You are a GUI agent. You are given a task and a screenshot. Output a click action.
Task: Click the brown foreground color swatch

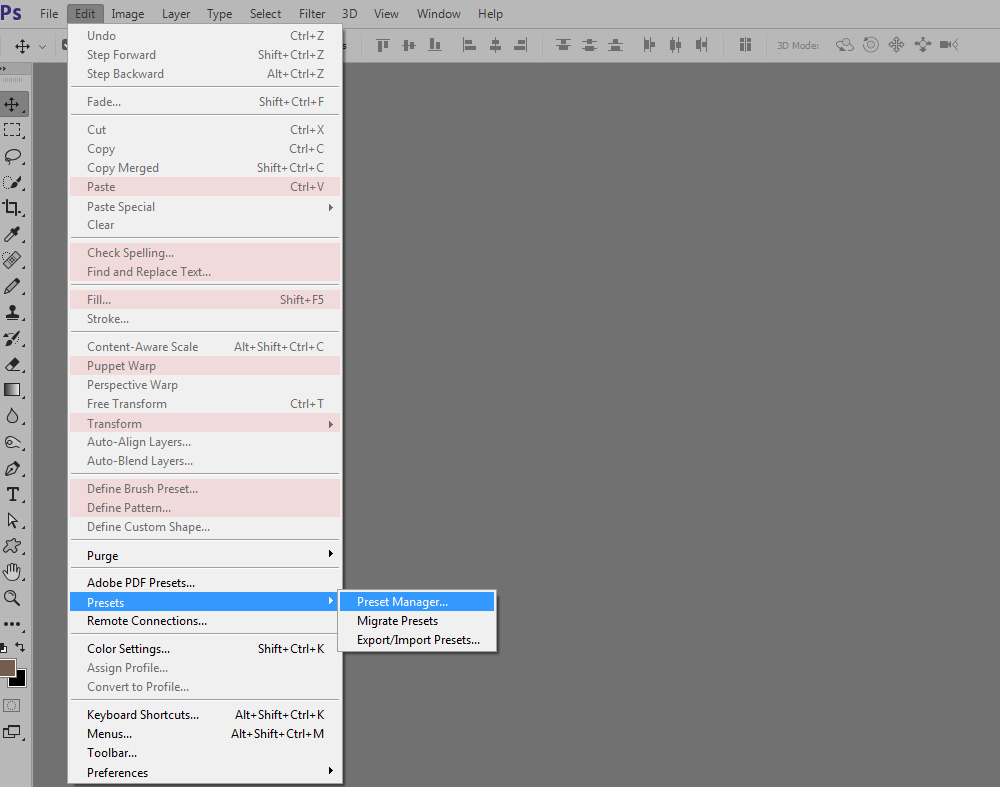pos(7,668)
